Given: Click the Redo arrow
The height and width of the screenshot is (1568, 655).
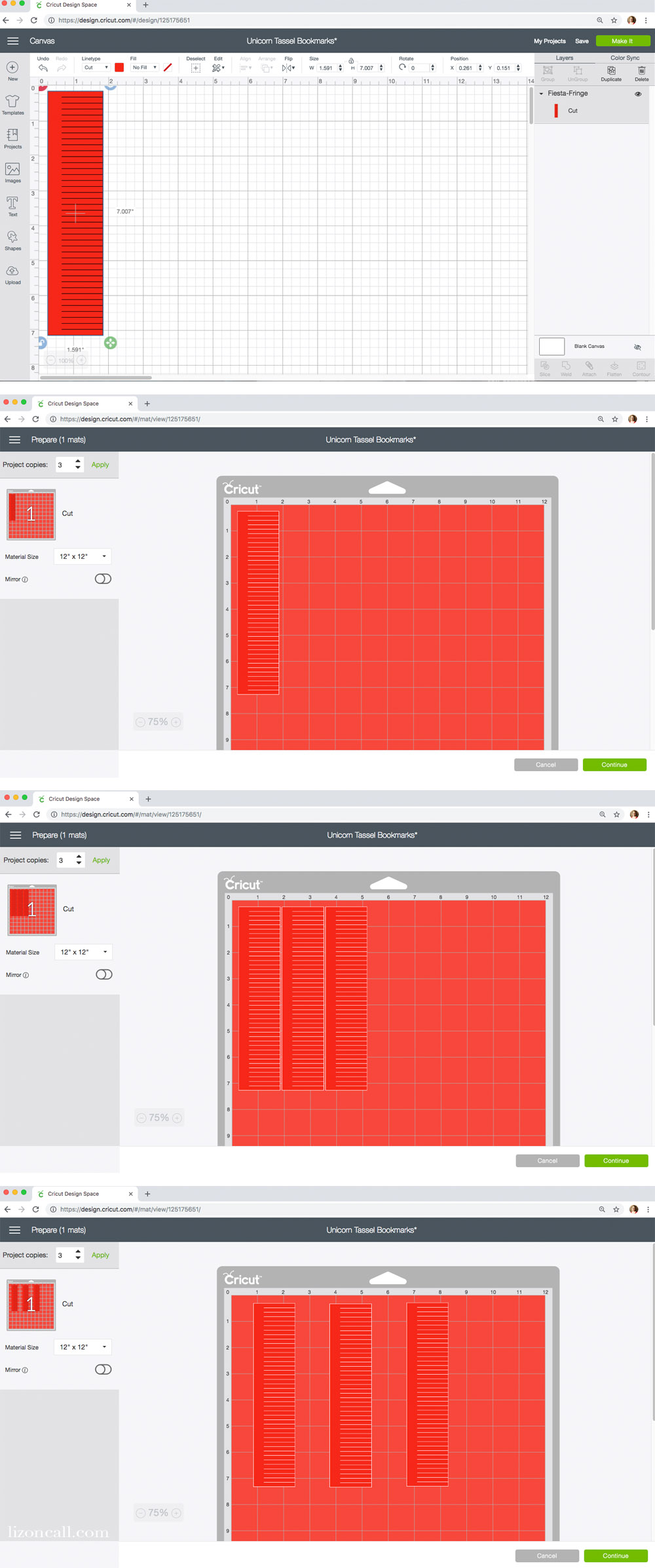Looking at the screenshot, I should pos(62,67).
